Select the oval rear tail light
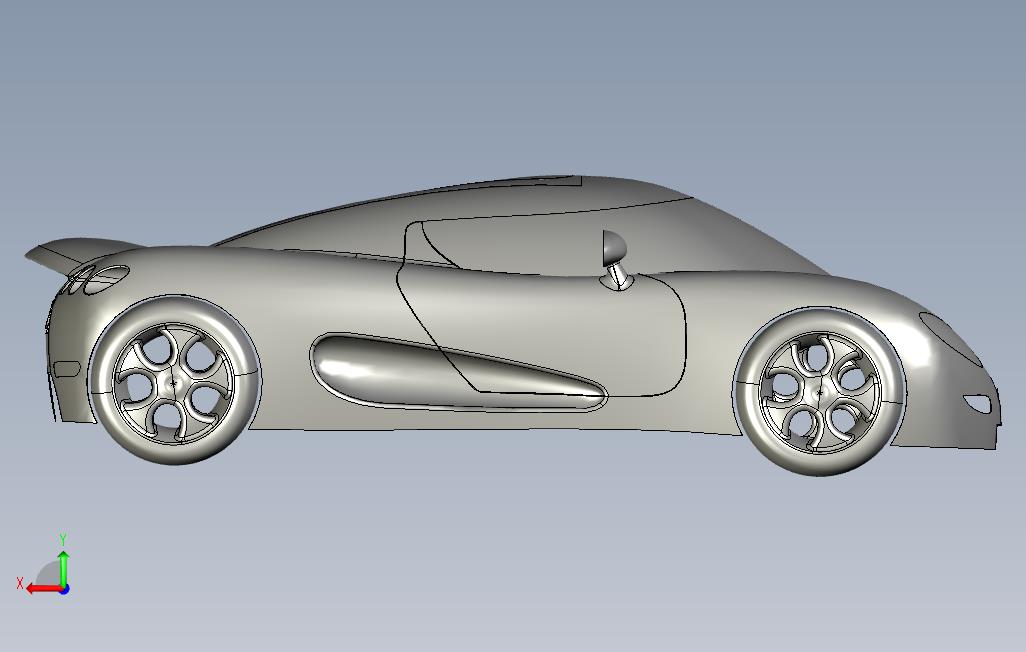Viewport: 1026px width, 652px height. pos(108,279)
